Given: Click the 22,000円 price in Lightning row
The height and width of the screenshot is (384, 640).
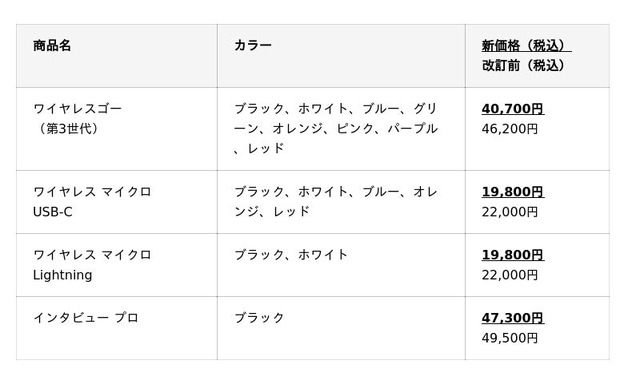Looking at the screenshot, I should (x=510, y=275).
